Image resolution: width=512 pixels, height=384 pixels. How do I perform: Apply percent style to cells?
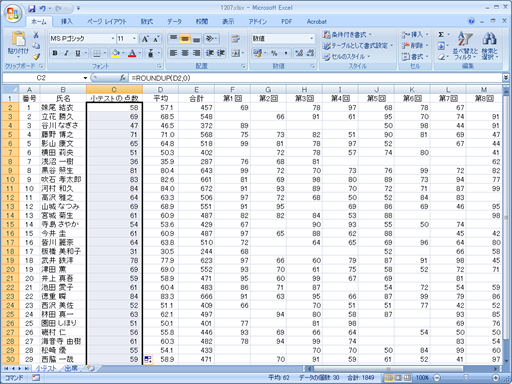(274, 53)
